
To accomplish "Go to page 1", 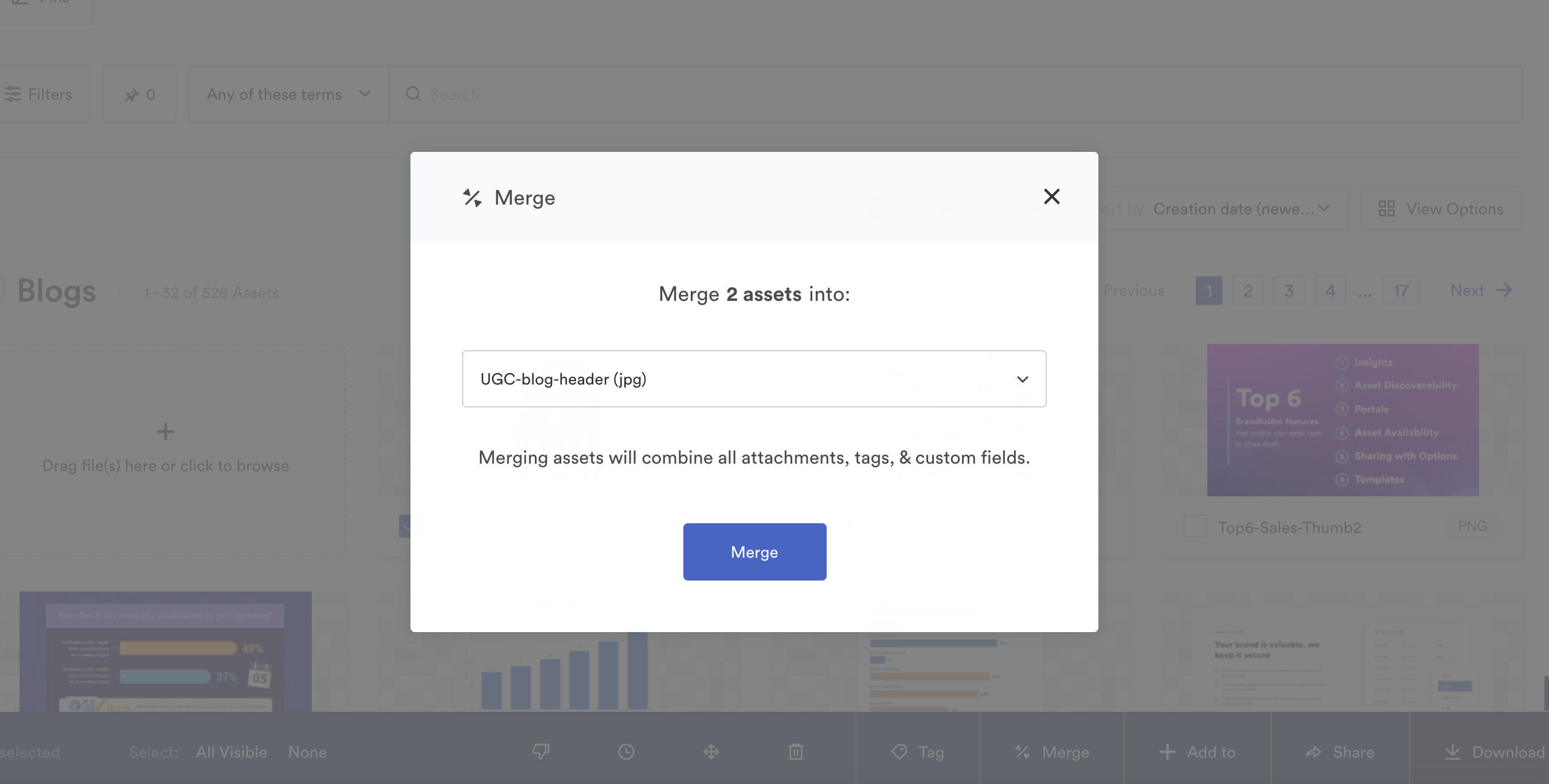I will pos(1208,291).
